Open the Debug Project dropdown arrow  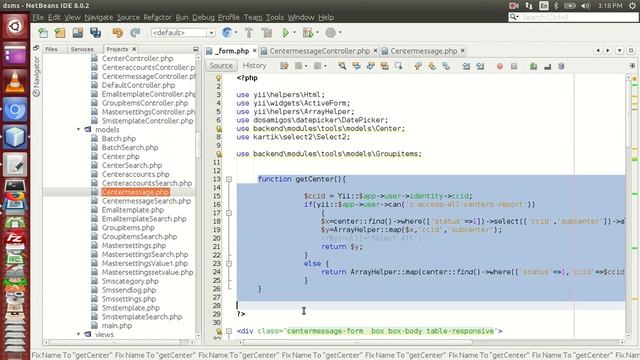tap(317, 33)
